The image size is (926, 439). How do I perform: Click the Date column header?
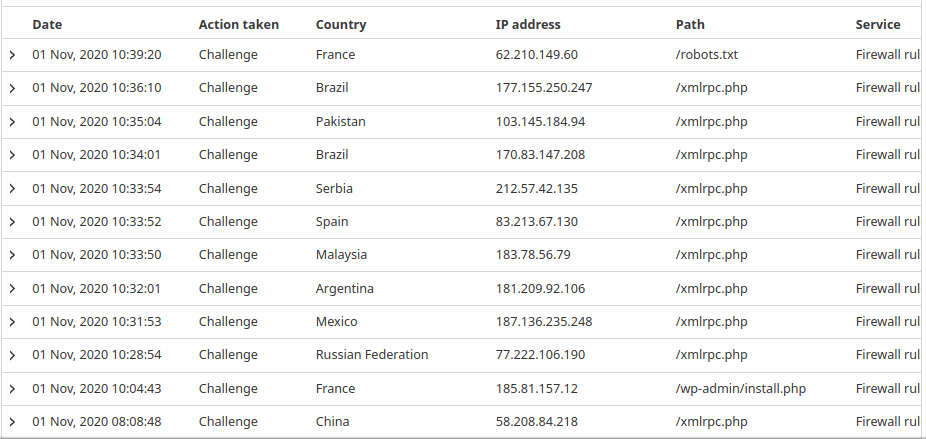[x=47, y=24]
